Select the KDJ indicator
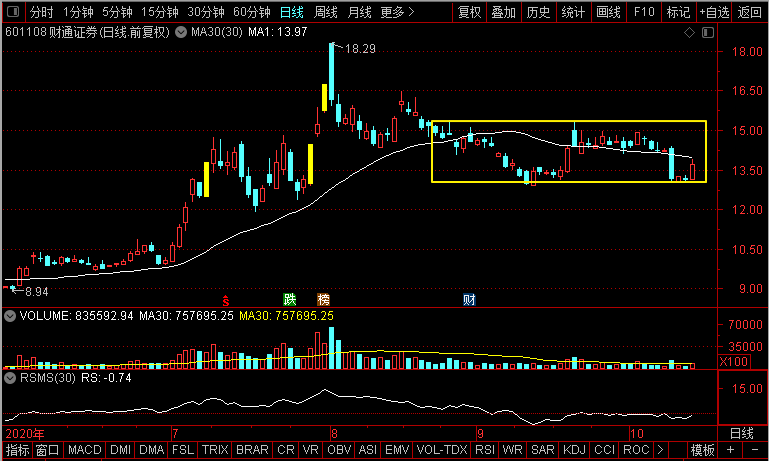Image resolution: width=771 pixels, height=461 pixels. coord(574,450)
